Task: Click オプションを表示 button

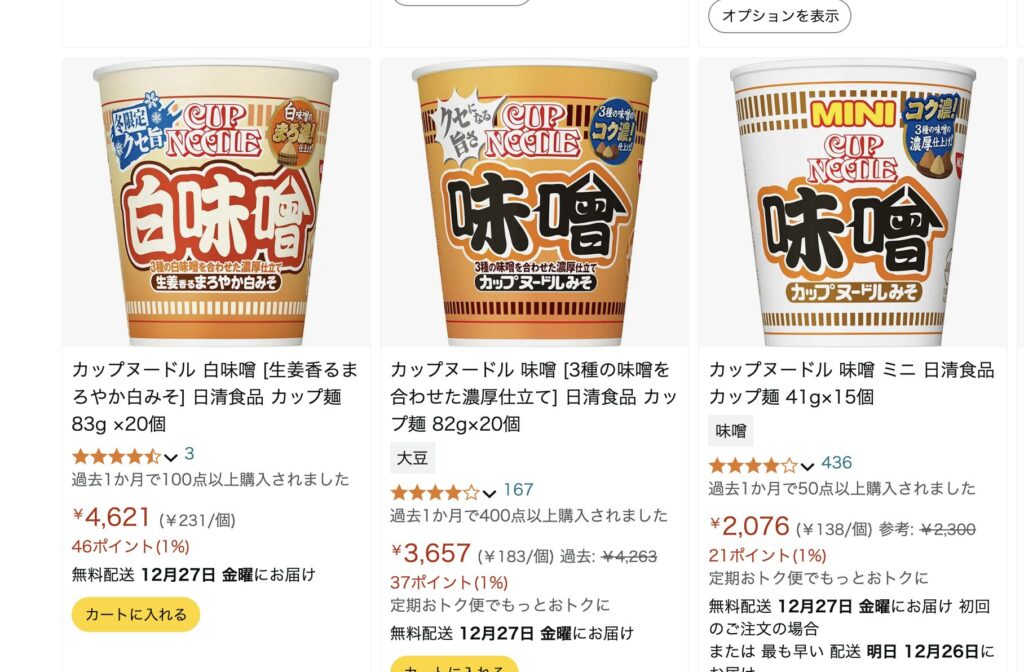Action: pos(780,16)
